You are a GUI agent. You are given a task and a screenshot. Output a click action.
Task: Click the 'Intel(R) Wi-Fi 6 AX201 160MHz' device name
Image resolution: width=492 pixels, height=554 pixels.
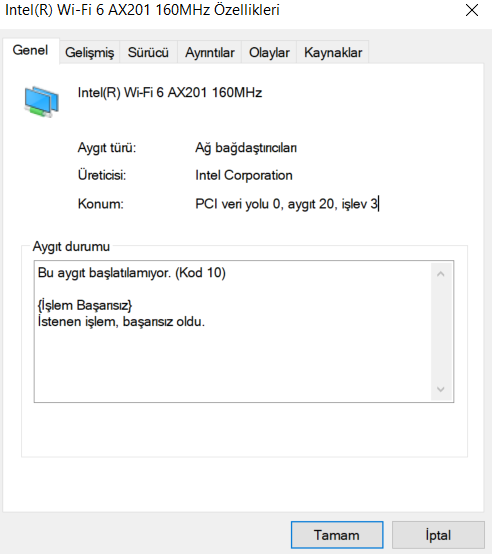[170, 93]
